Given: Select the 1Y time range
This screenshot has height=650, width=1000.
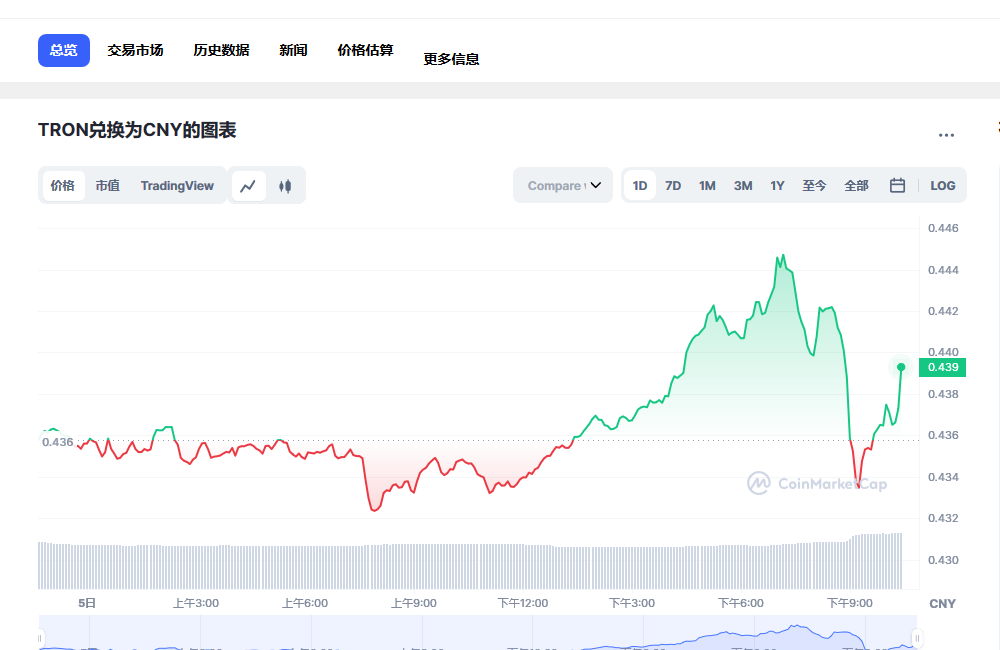Looking at the screenshot, I should click(777, 186).
